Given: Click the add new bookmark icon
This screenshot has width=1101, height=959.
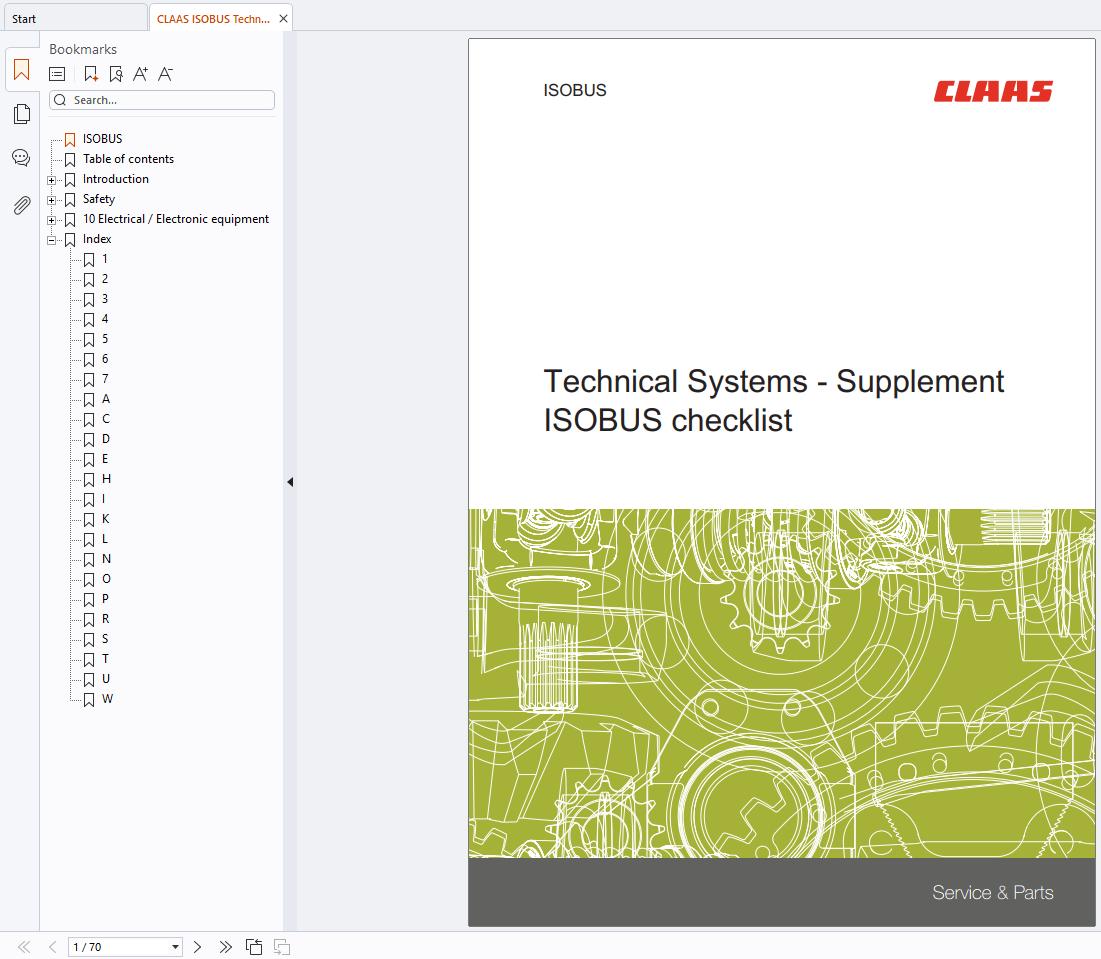Looking at the screenshot, I should pyautogui.click(x=91, y=74).
